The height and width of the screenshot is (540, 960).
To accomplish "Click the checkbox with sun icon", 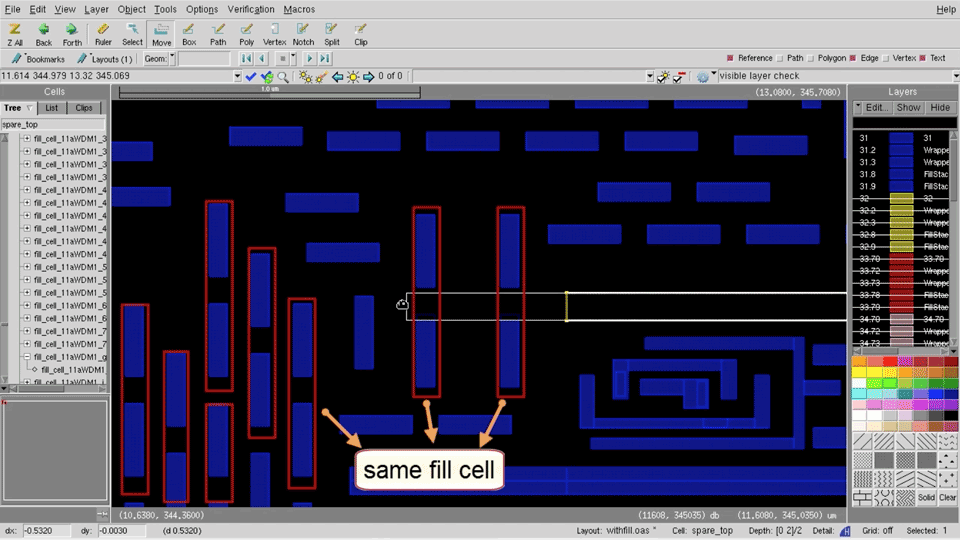I will pyautogui.click(x=663, y=77).
